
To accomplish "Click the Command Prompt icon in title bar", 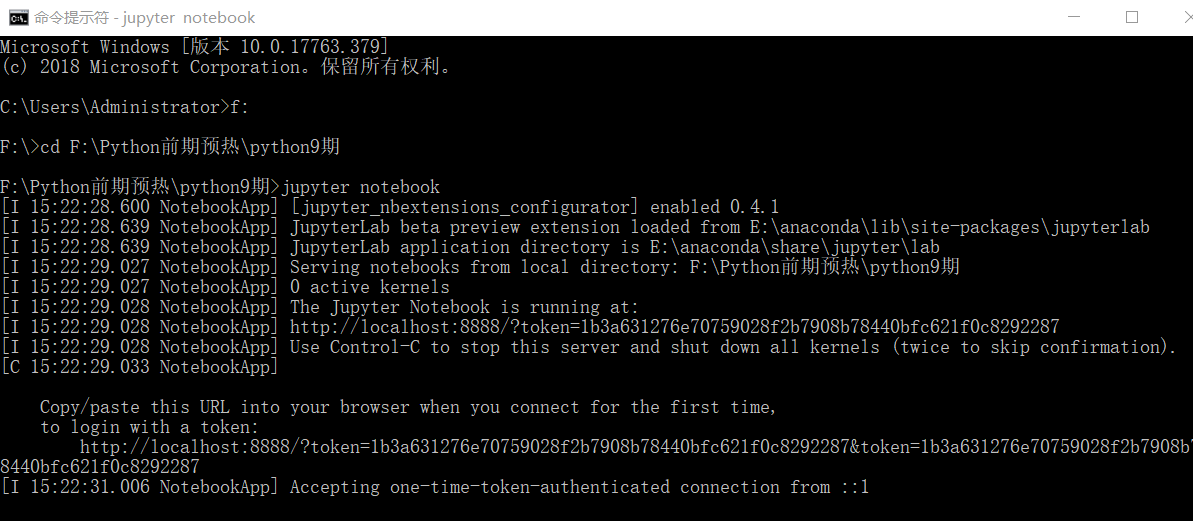I will point(18,17).
